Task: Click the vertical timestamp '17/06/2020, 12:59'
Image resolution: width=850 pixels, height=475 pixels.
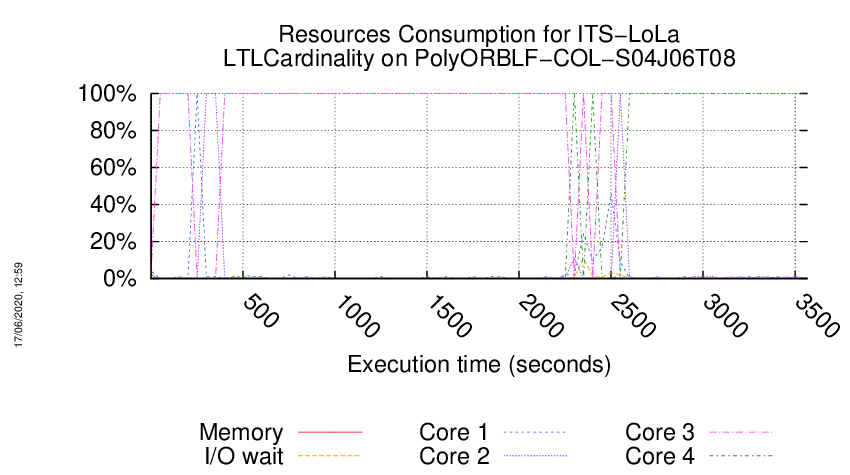Action: [18, 305]
